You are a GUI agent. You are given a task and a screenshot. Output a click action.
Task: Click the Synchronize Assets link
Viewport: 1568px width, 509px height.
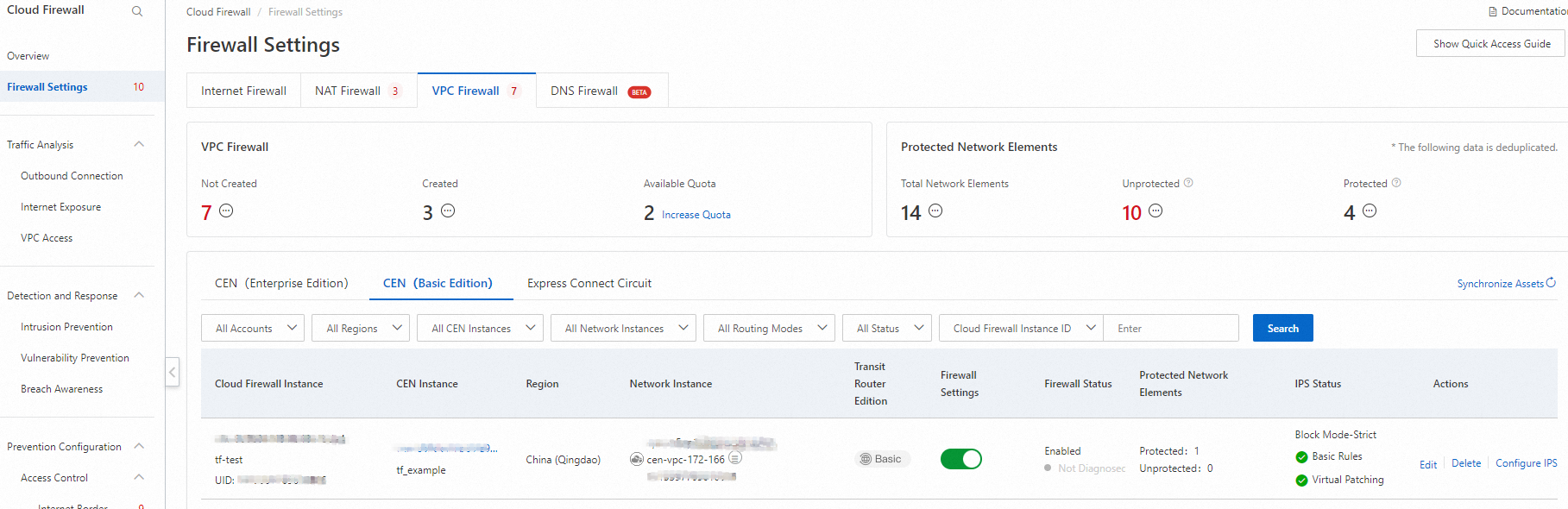click(1500, 284)
